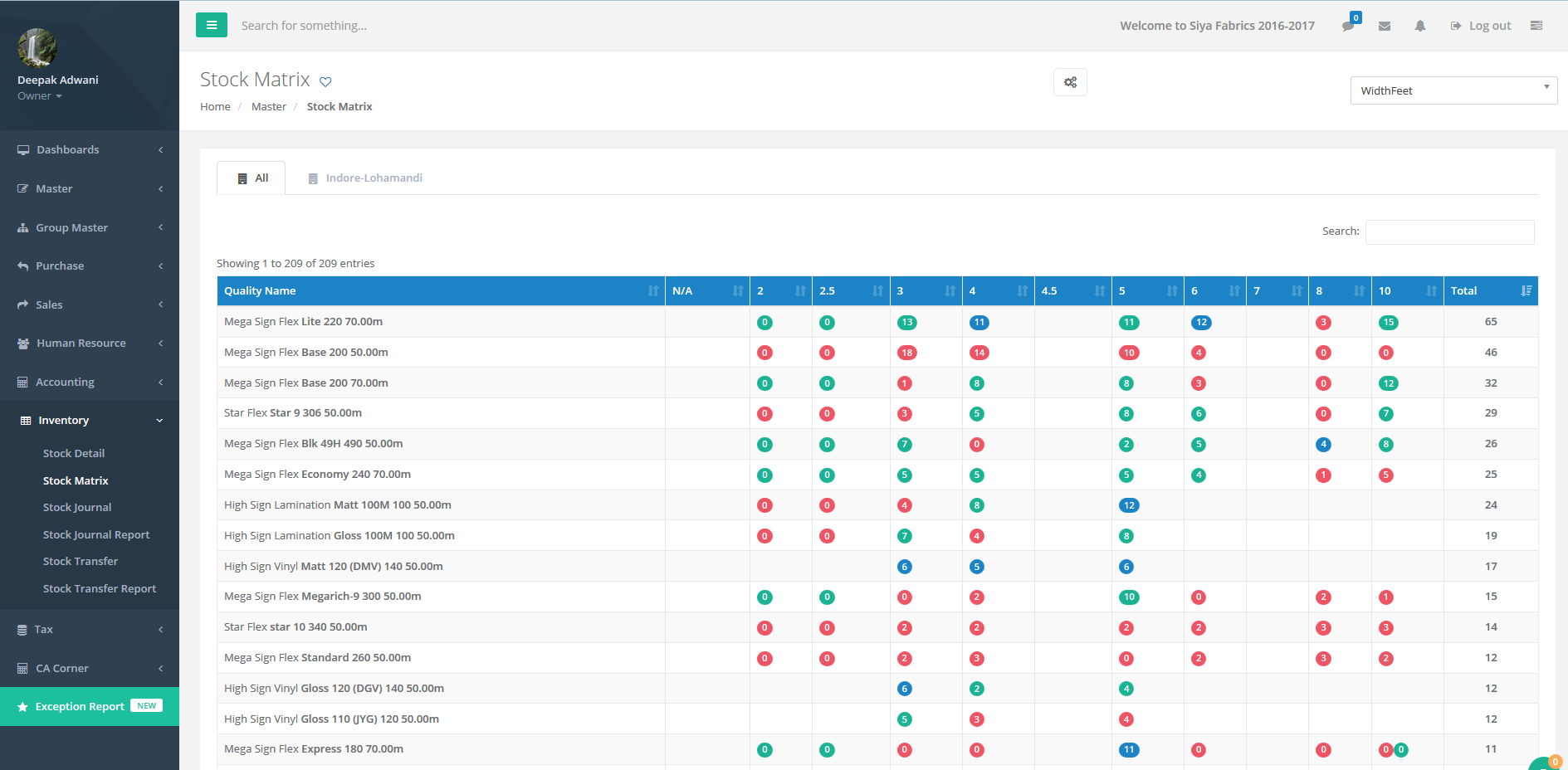Click the user profile avatar picture
The image size is (1568, 770).
tap(37, 47)
